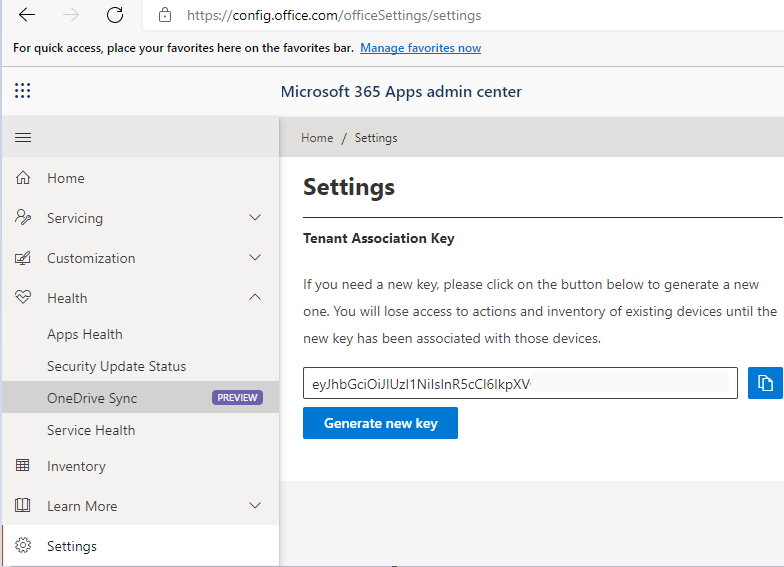This screenshot has width=784, height=567.
Task: Click the Settings gear icon
Action: [x=23, y=545]
